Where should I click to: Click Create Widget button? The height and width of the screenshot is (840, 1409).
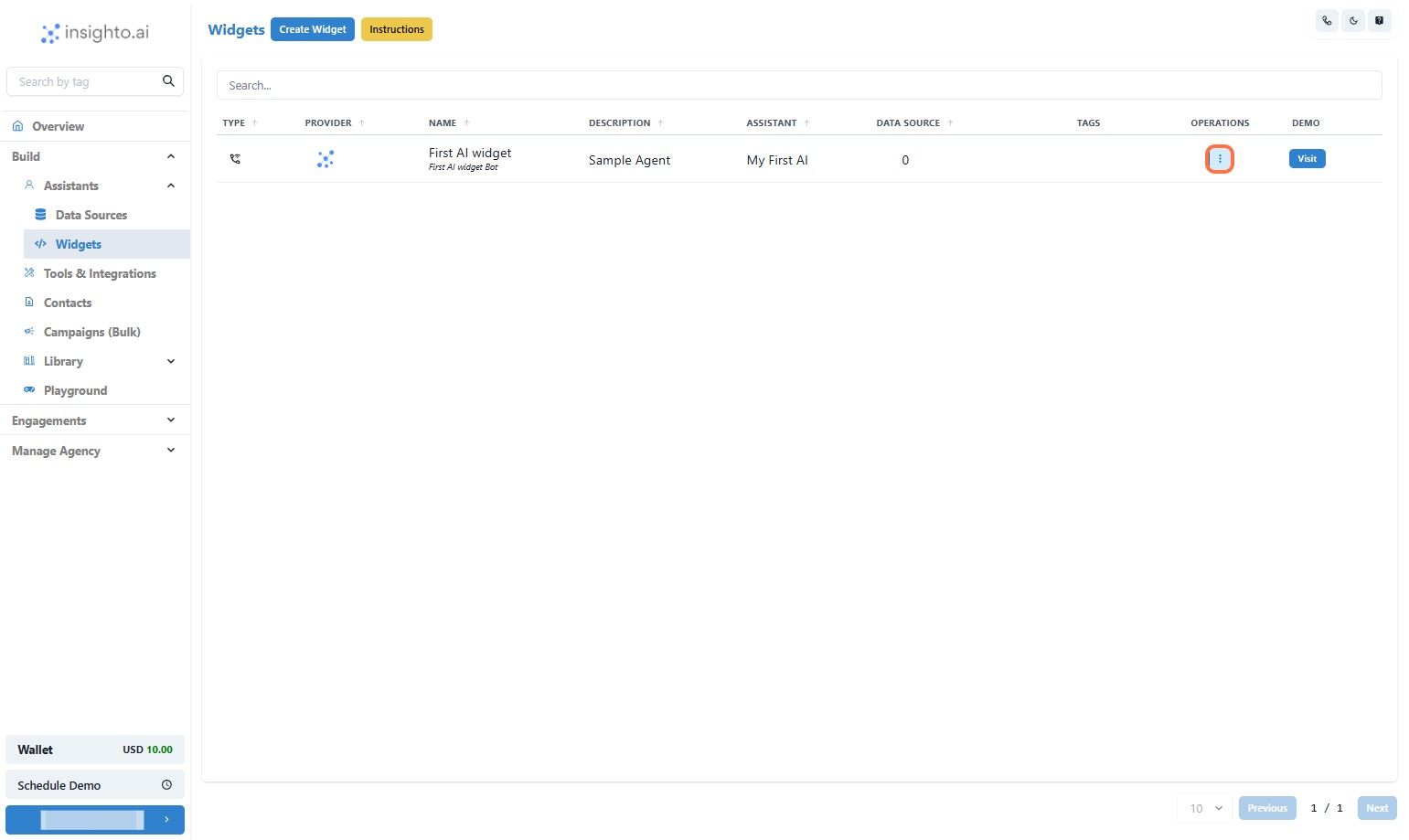(313, 29)
